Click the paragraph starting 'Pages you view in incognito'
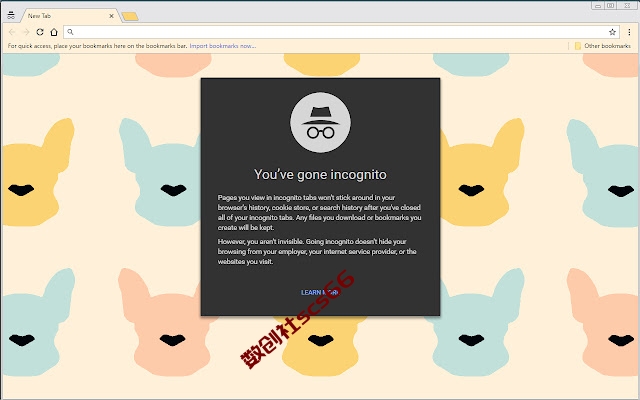 coord(320,212)
